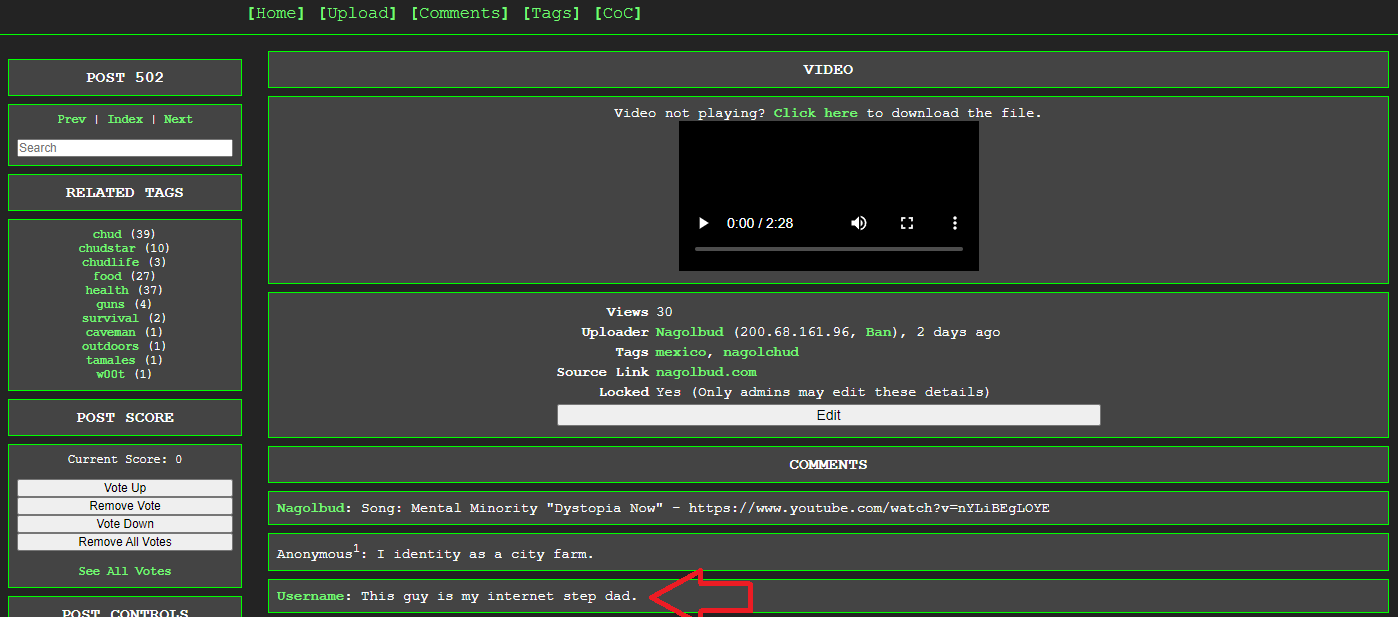The height and width of the screenshot is (617, 1398).
Task: Click Remove All Votes button
Action: [125, 542]
